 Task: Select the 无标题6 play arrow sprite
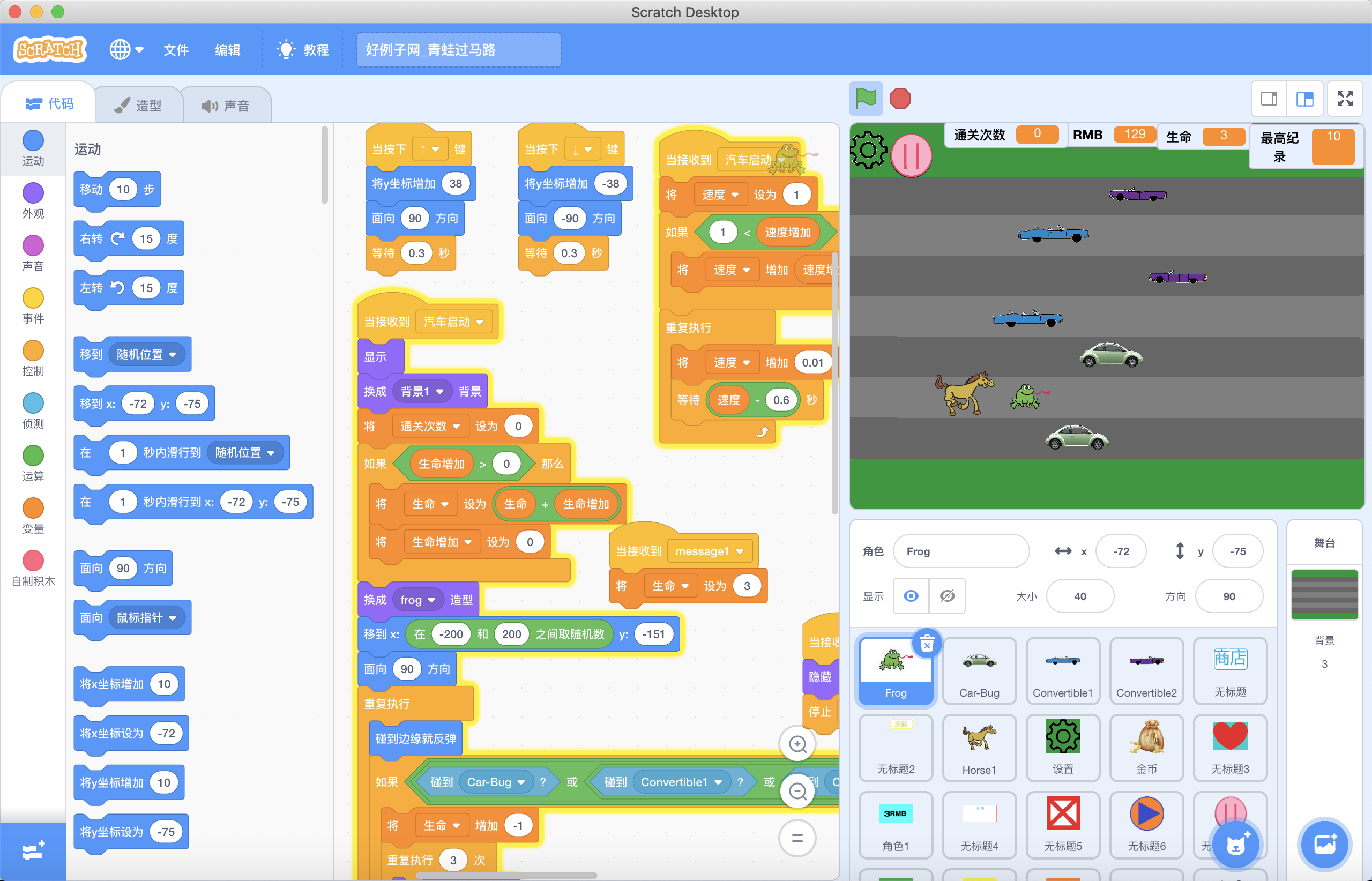pyautogui.click(x=1146, y=825)
